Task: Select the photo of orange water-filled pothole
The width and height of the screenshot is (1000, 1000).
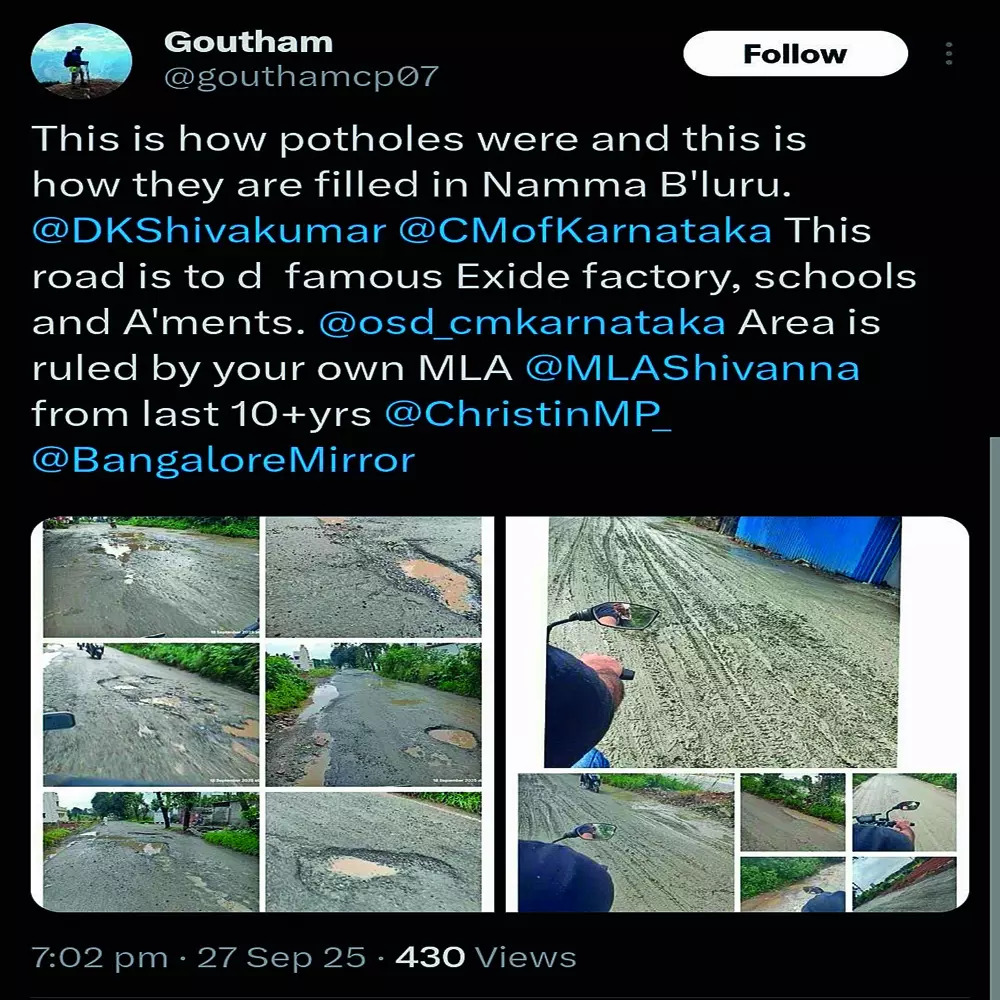Action: (373, 577)
